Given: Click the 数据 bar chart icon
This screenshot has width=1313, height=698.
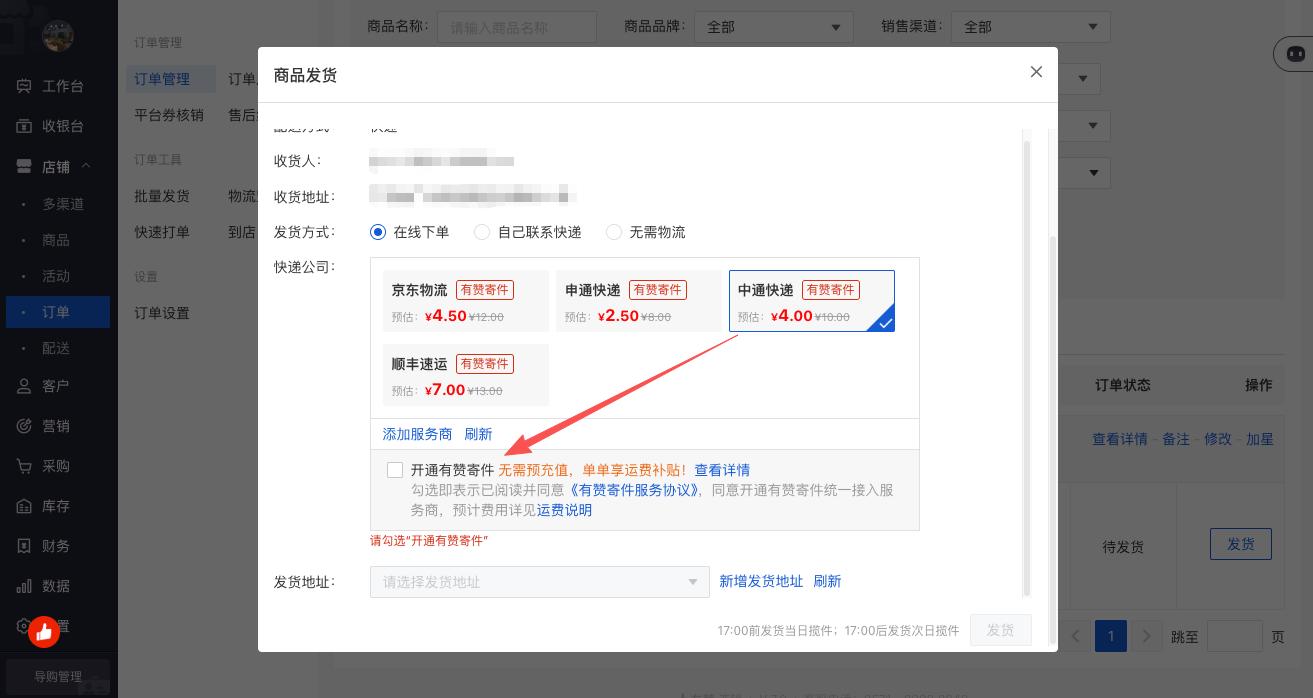Looking at the screenshot, I should tap(24, 586).
